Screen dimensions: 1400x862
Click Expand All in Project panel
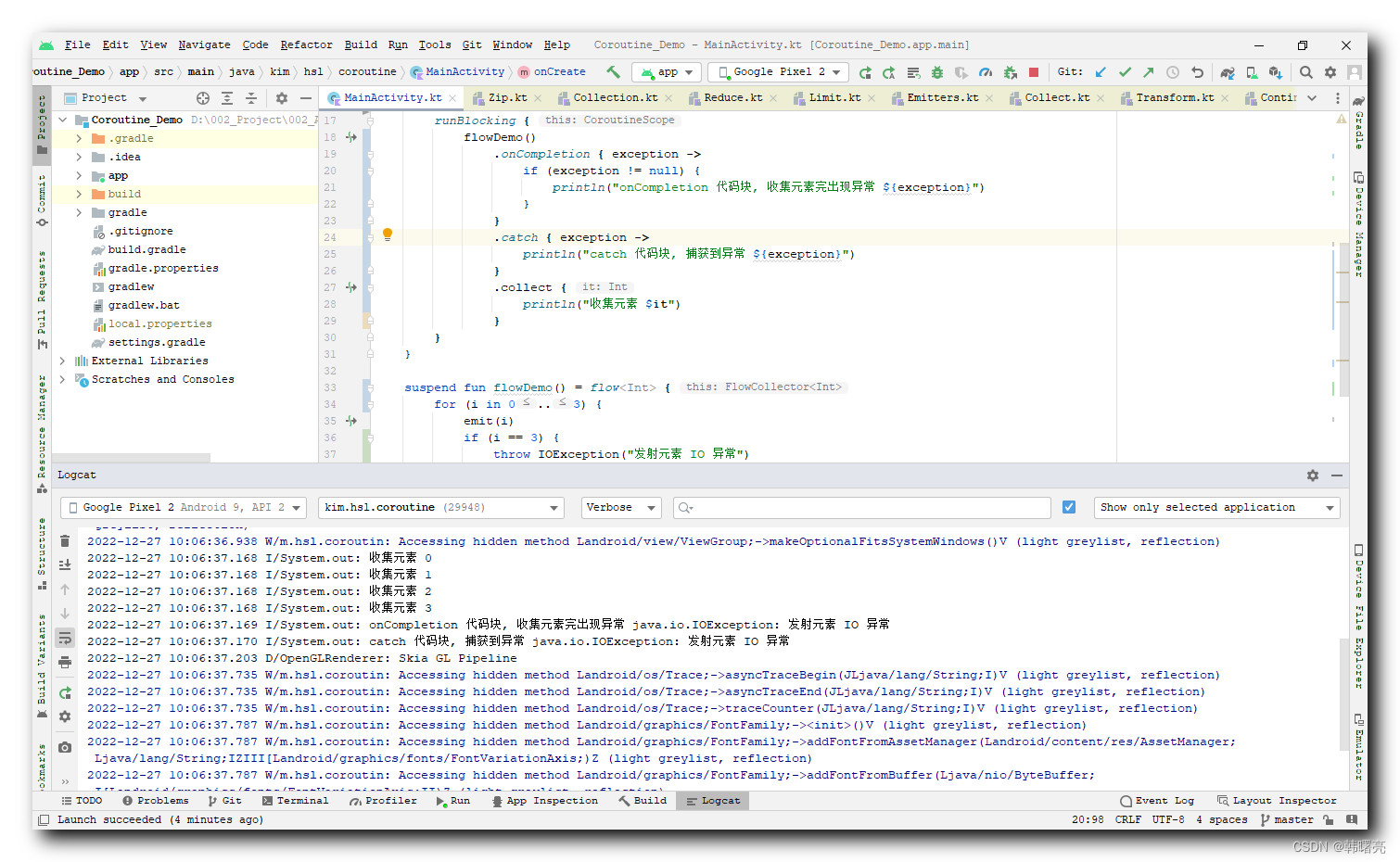[227, 98]
